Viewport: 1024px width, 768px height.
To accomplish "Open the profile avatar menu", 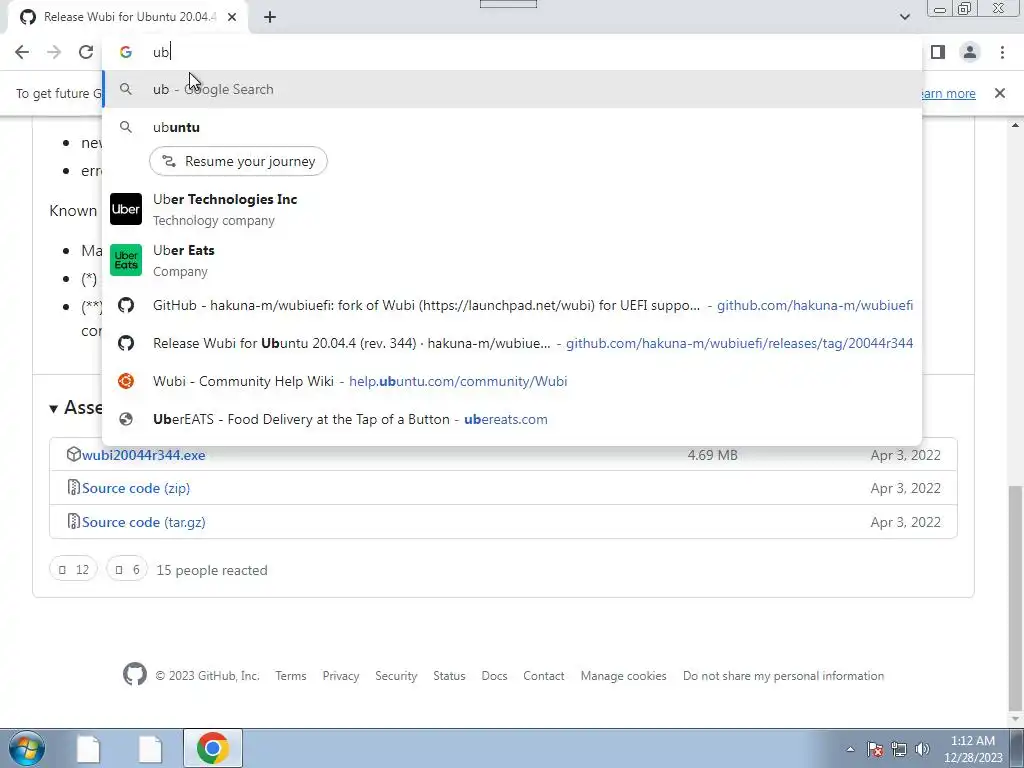I will [x=970, y=52].
